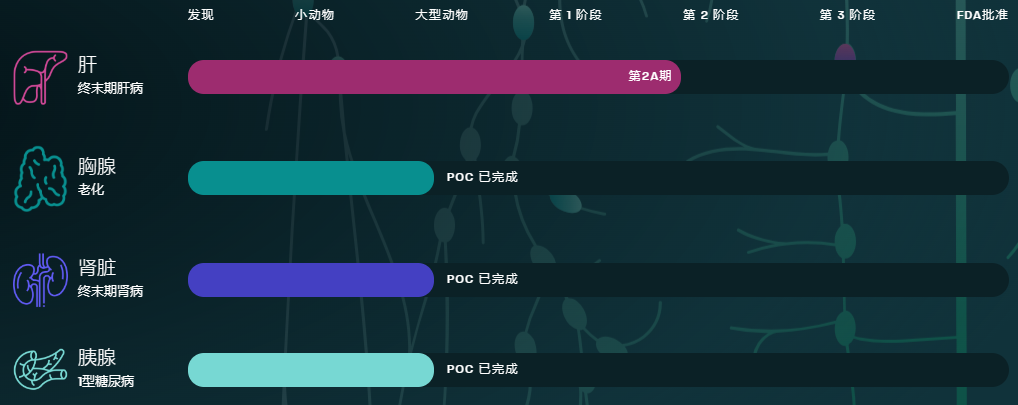This screenshot has height=405, width=1018.
Task: Click the purple kidney icon
Action: [40, 280]
